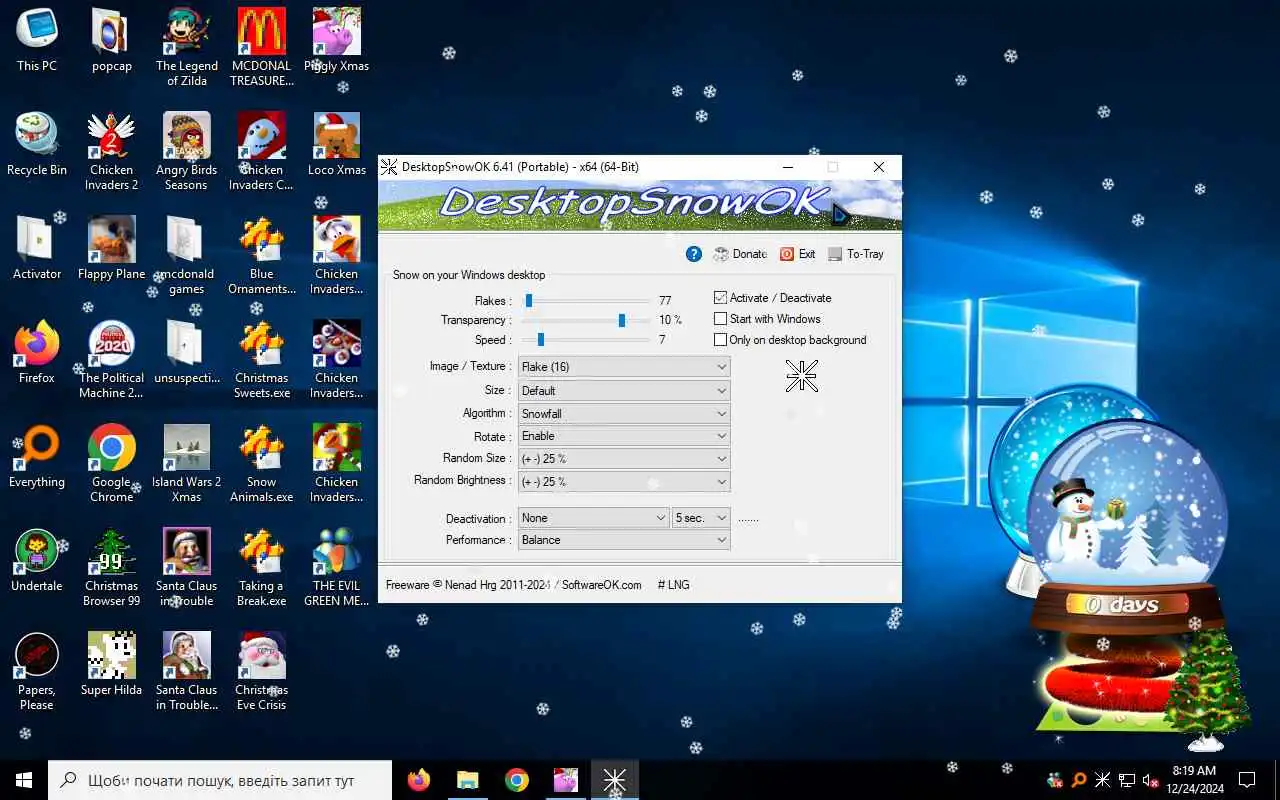Click the dotted button next to 5 sec.

(748, 519)
